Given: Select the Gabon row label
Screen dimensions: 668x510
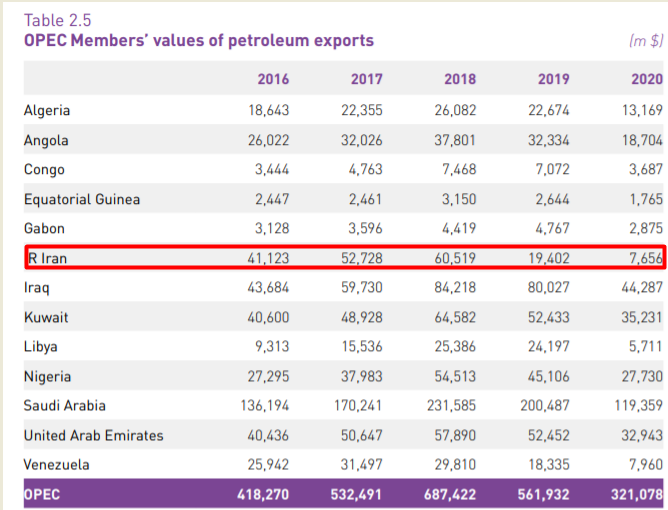Looking at the screenshot, I should point(44,228).
